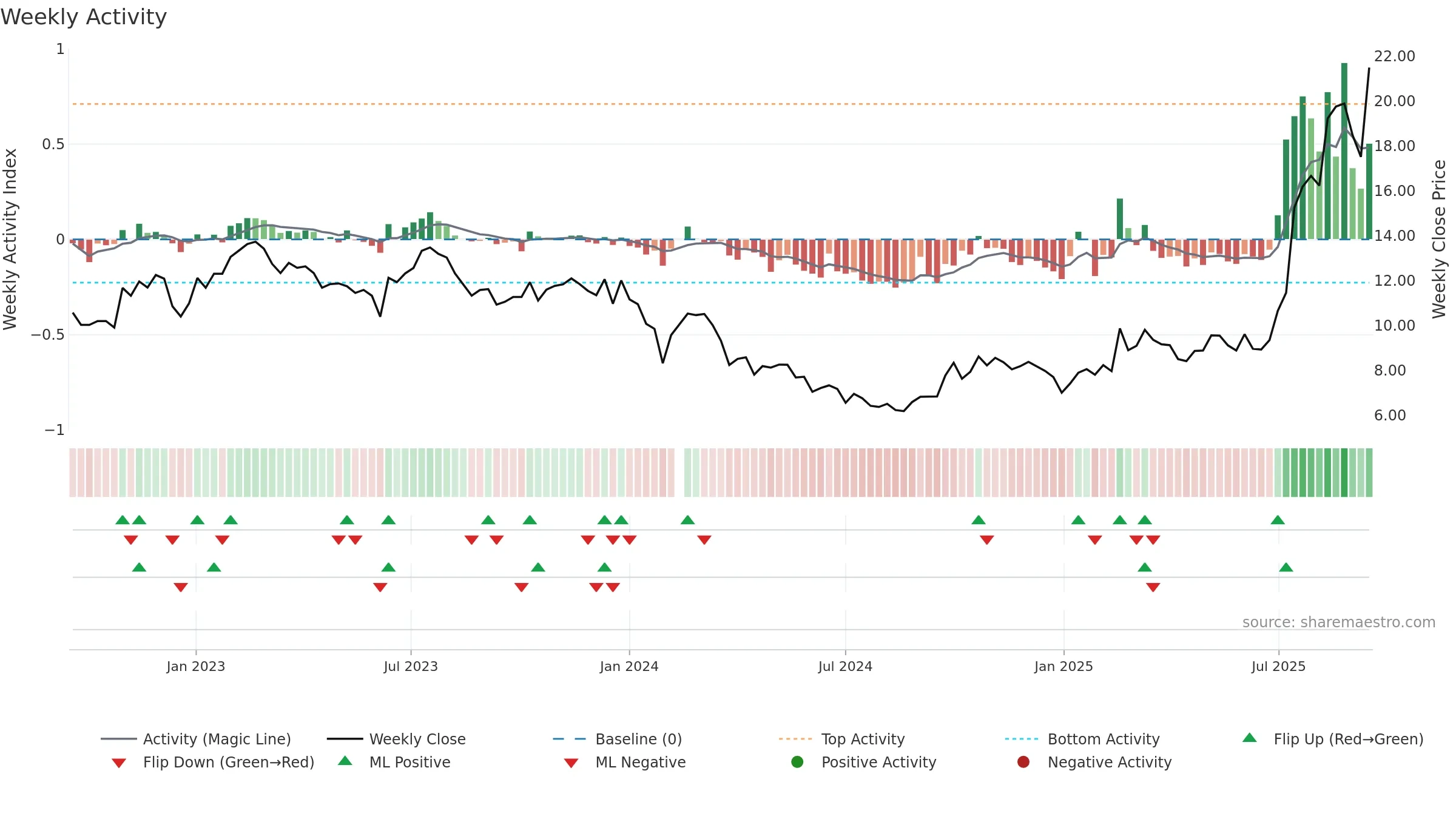Click the ML Positive marker just after July 2025
This screenshot has height=819, width=1456.
tap(1286, 567)
